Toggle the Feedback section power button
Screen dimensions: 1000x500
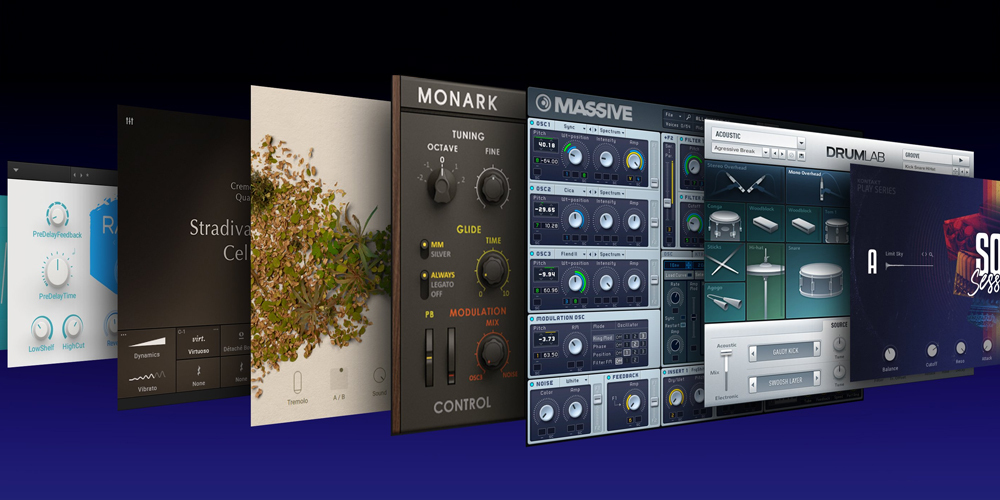(610, 378)
